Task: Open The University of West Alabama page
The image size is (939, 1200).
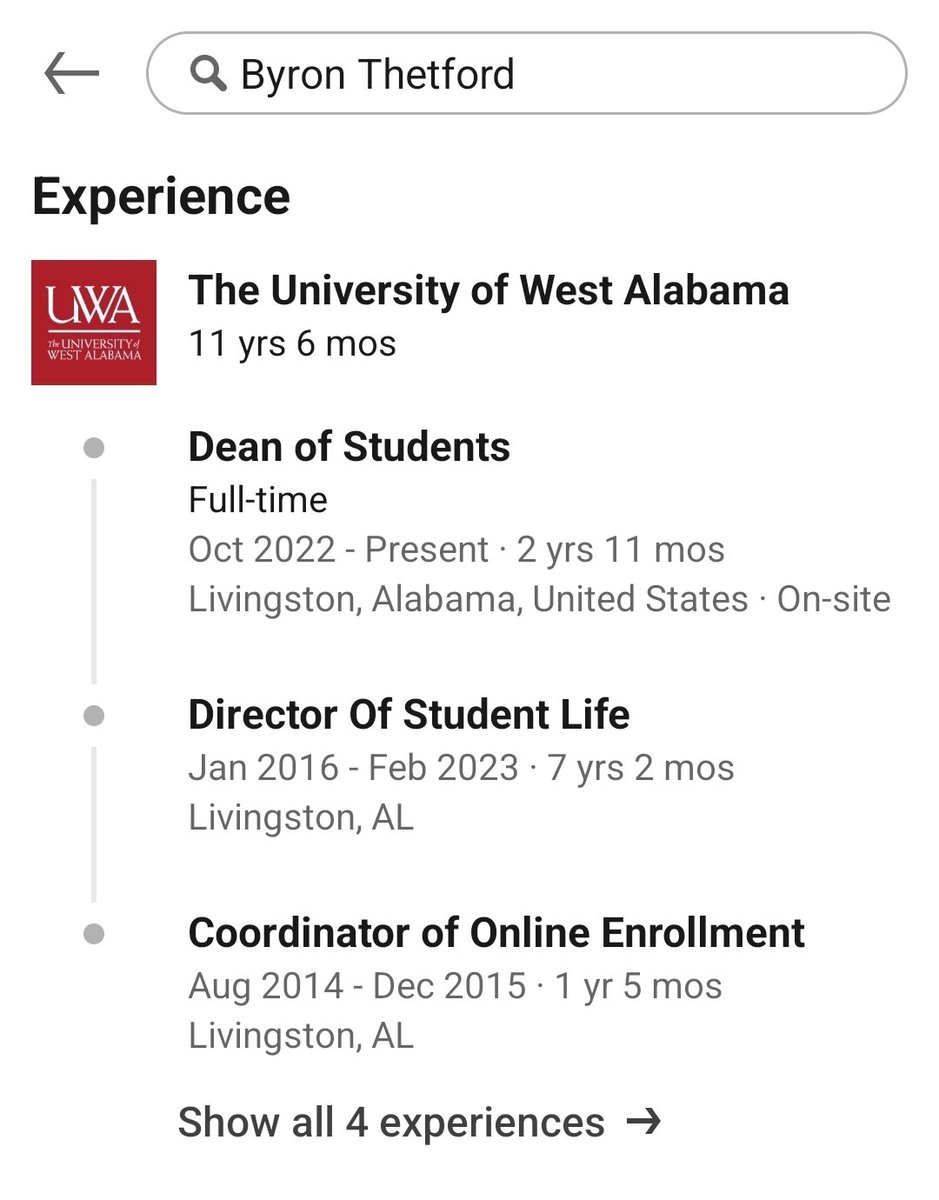Action: [488, 291]
